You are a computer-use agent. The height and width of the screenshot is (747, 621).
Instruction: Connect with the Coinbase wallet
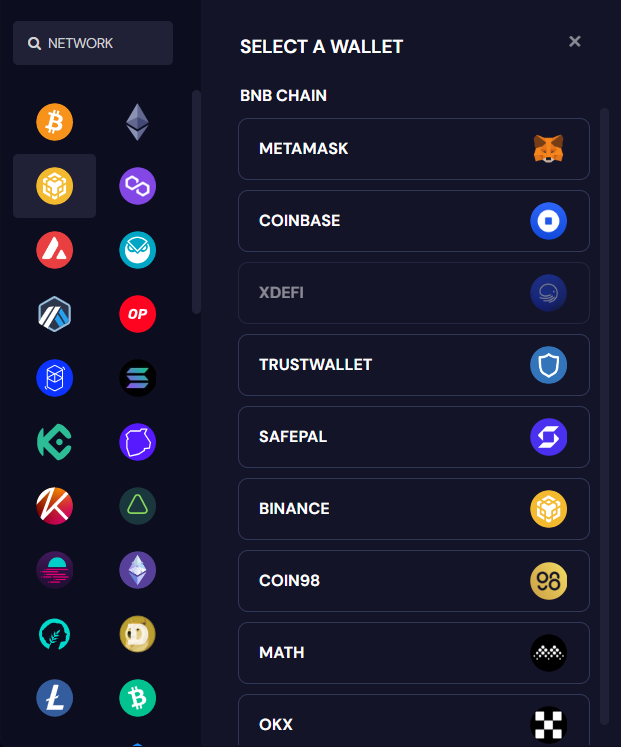[414, 221]
